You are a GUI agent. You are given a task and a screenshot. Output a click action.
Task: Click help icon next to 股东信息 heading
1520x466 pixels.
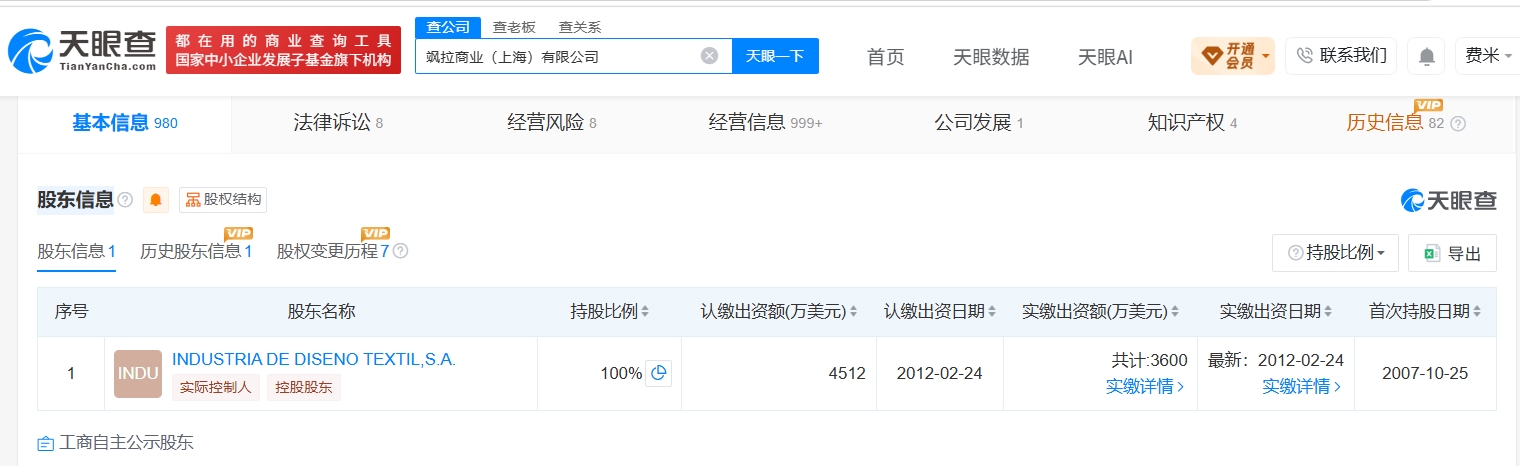(125, 200)
